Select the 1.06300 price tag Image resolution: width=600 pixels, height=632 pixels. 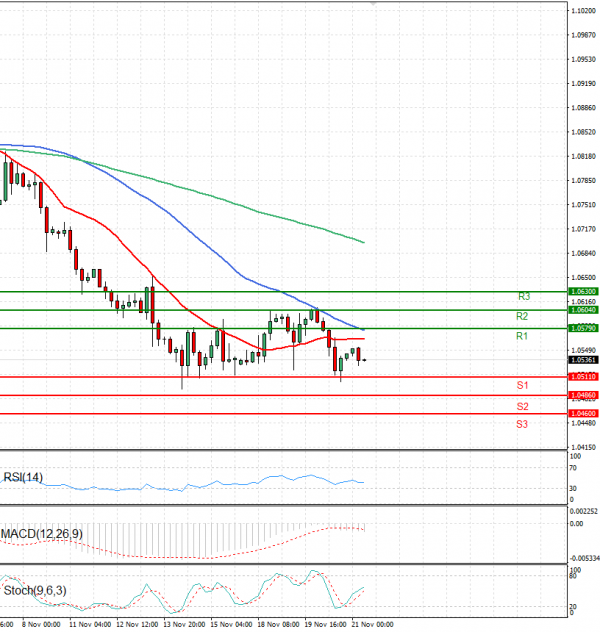[x=583, y=291]
